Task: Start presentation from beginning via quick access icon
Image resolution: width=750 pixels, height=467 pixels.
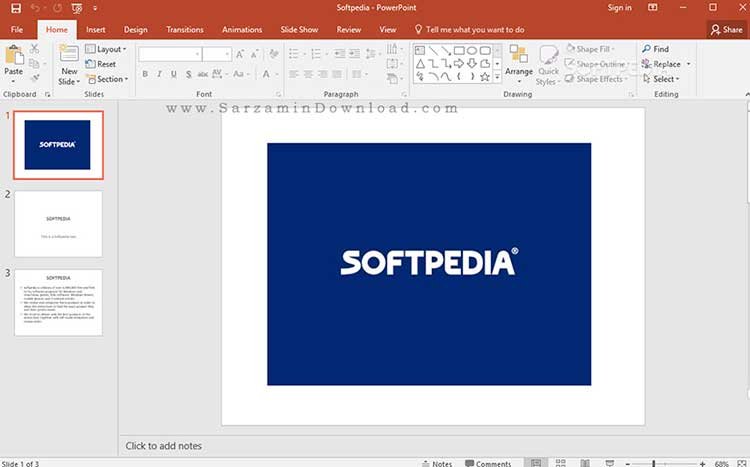Action: point(77,8)
